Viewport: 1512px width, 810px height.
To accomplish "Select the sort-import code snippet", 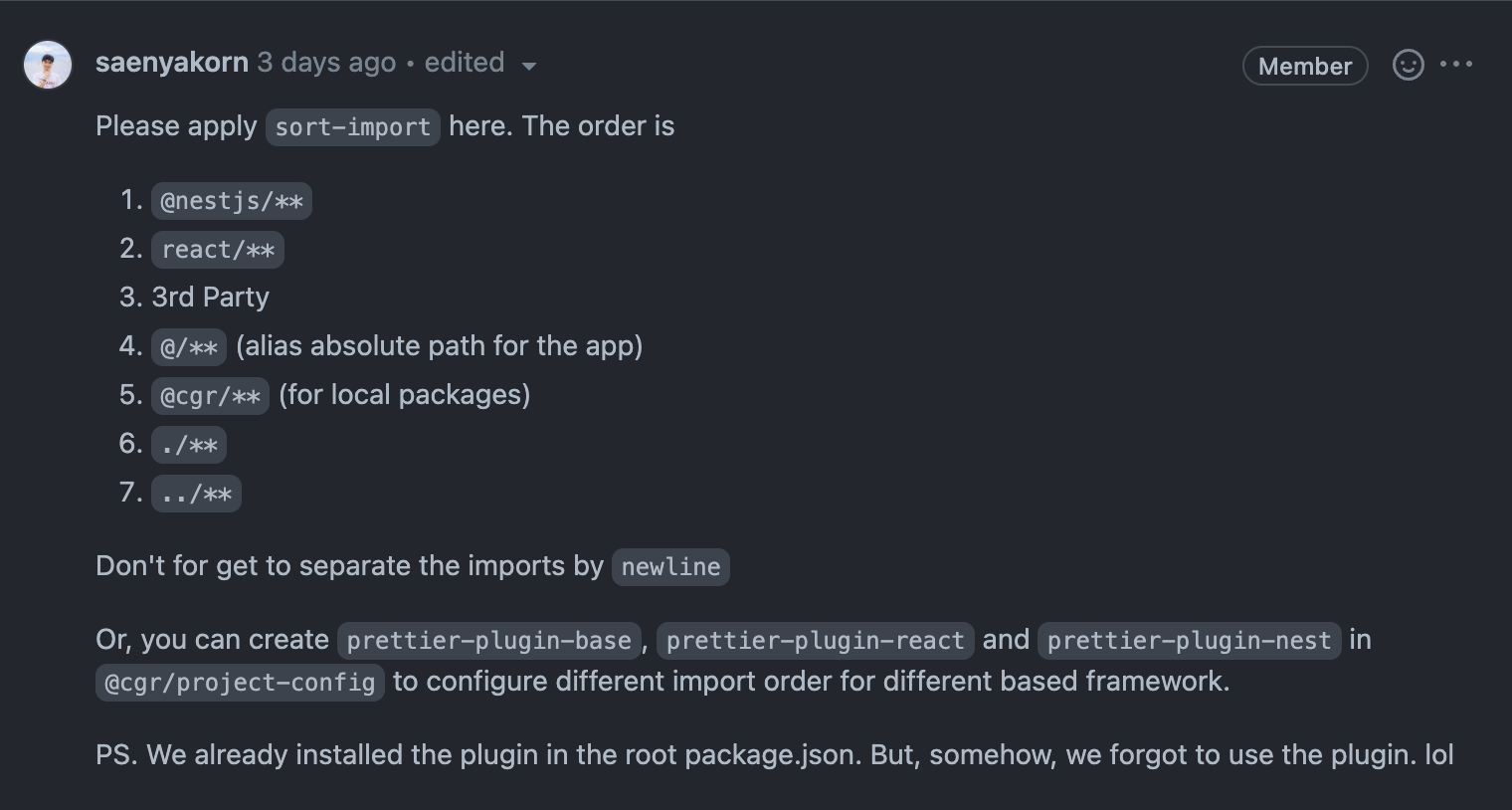I will [352, 126].
